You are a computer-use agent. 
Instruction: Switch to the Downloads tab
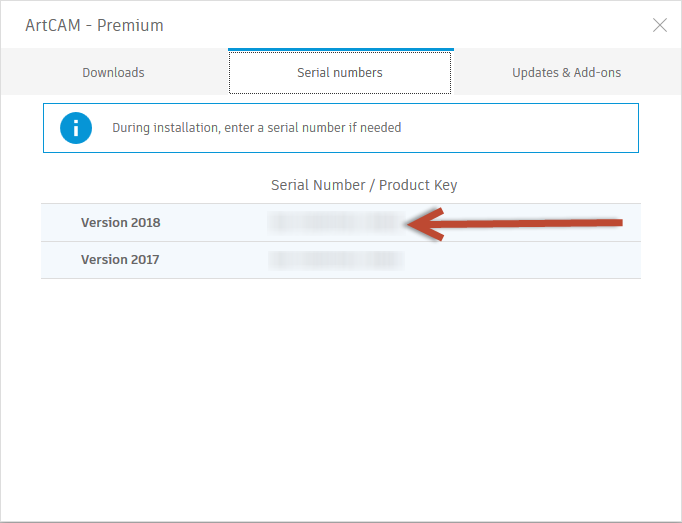[114, 72]
